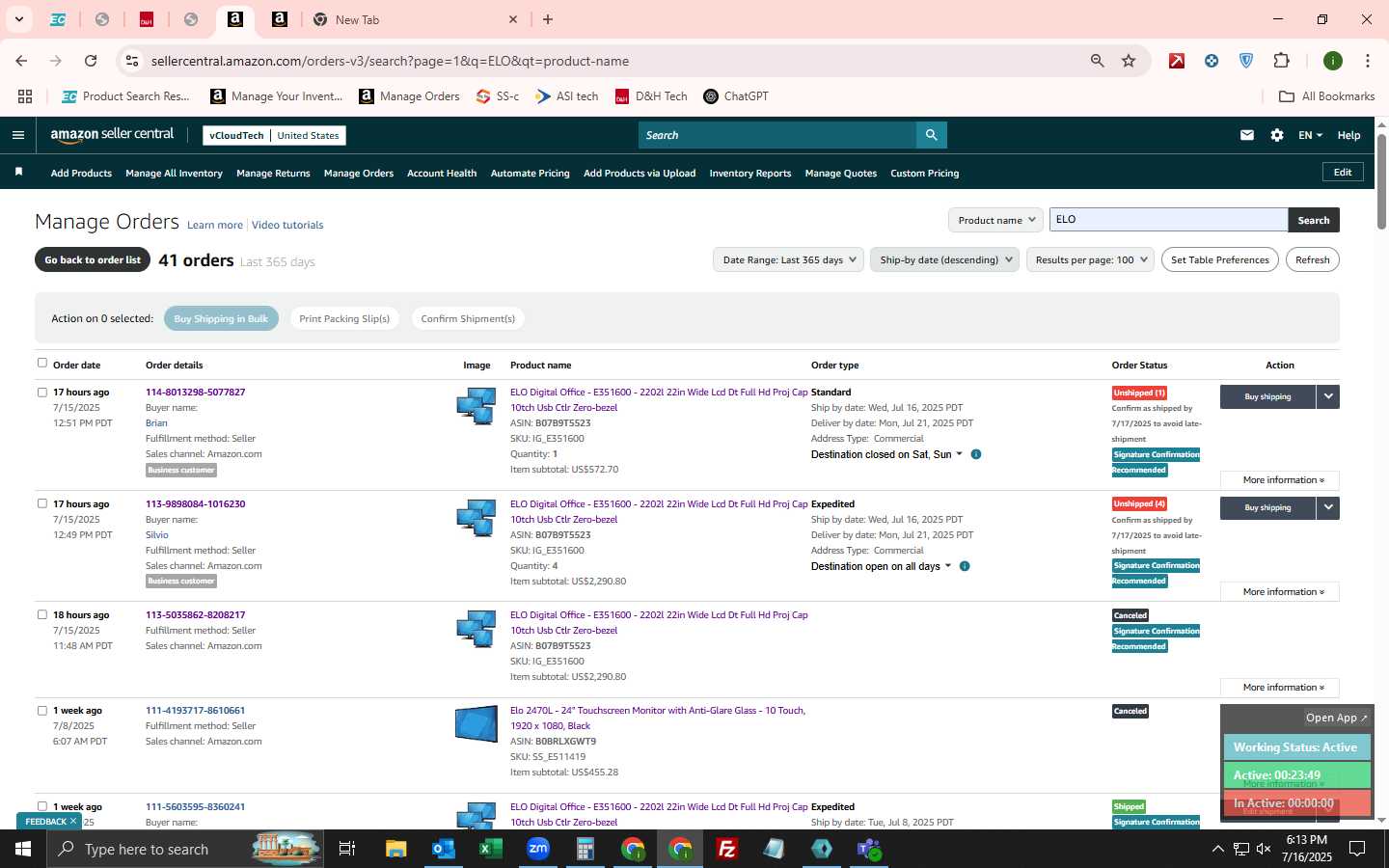Open the browser tab search dropdown
1389x868 pixels.
(18, 19)
